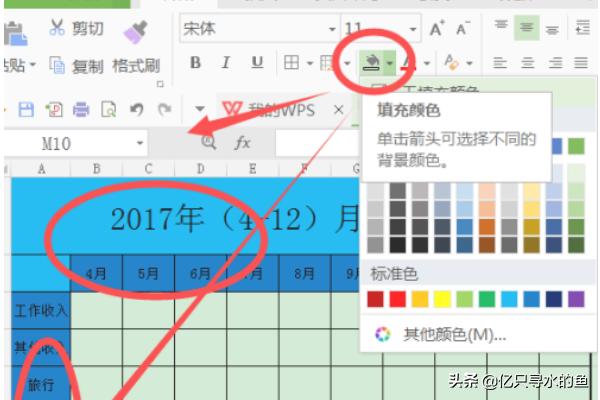Click the fill color paint bucket icon
600x400 pixels.
pyautogui.click(x=371, y=64)
